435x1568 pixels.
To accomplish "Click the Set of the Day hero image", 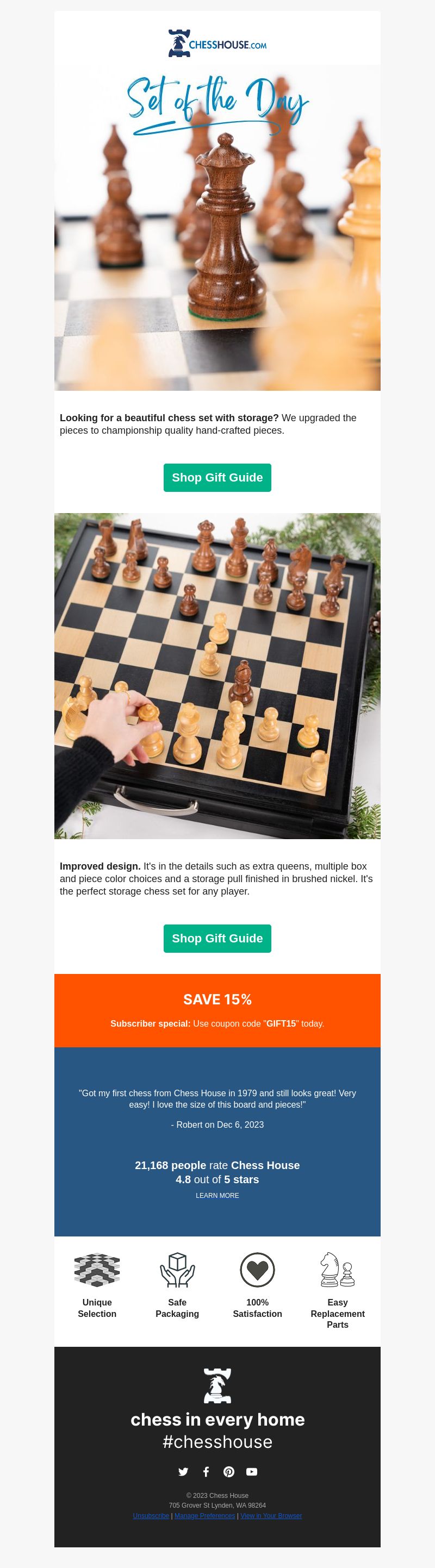I will (217, 228).
